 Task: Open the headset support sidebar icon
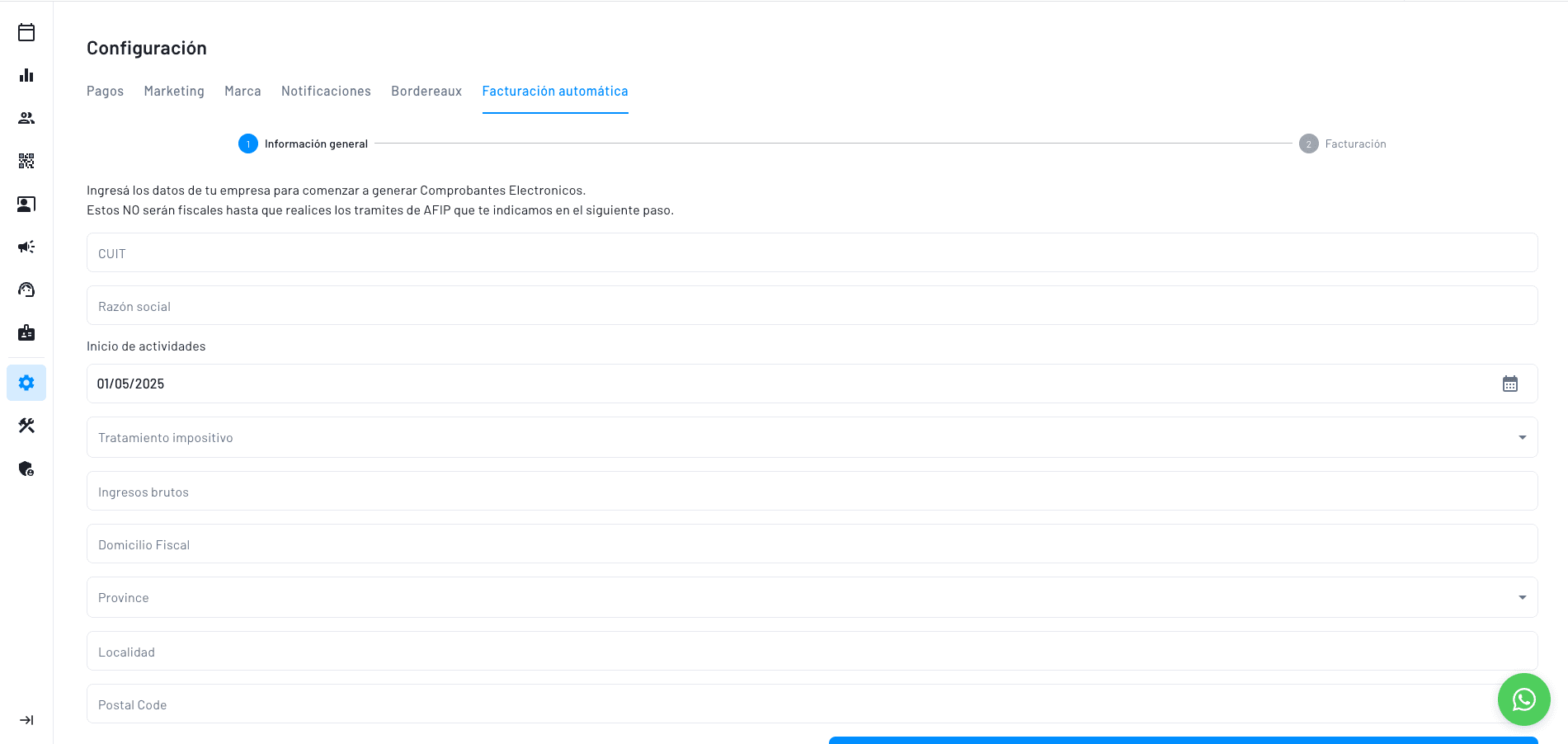(x=26, y=290)
